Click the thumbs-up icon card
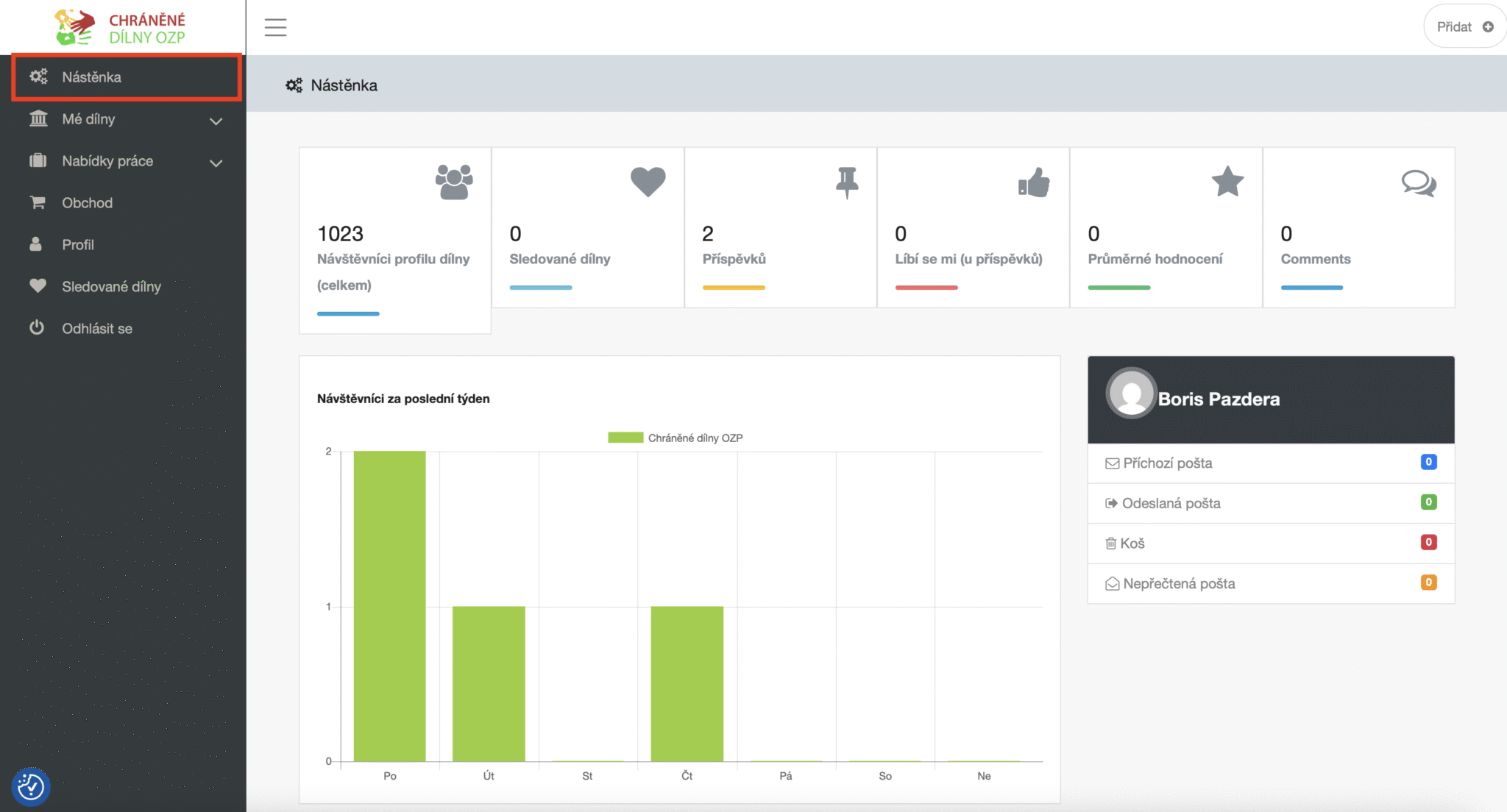 [1034, 182]
